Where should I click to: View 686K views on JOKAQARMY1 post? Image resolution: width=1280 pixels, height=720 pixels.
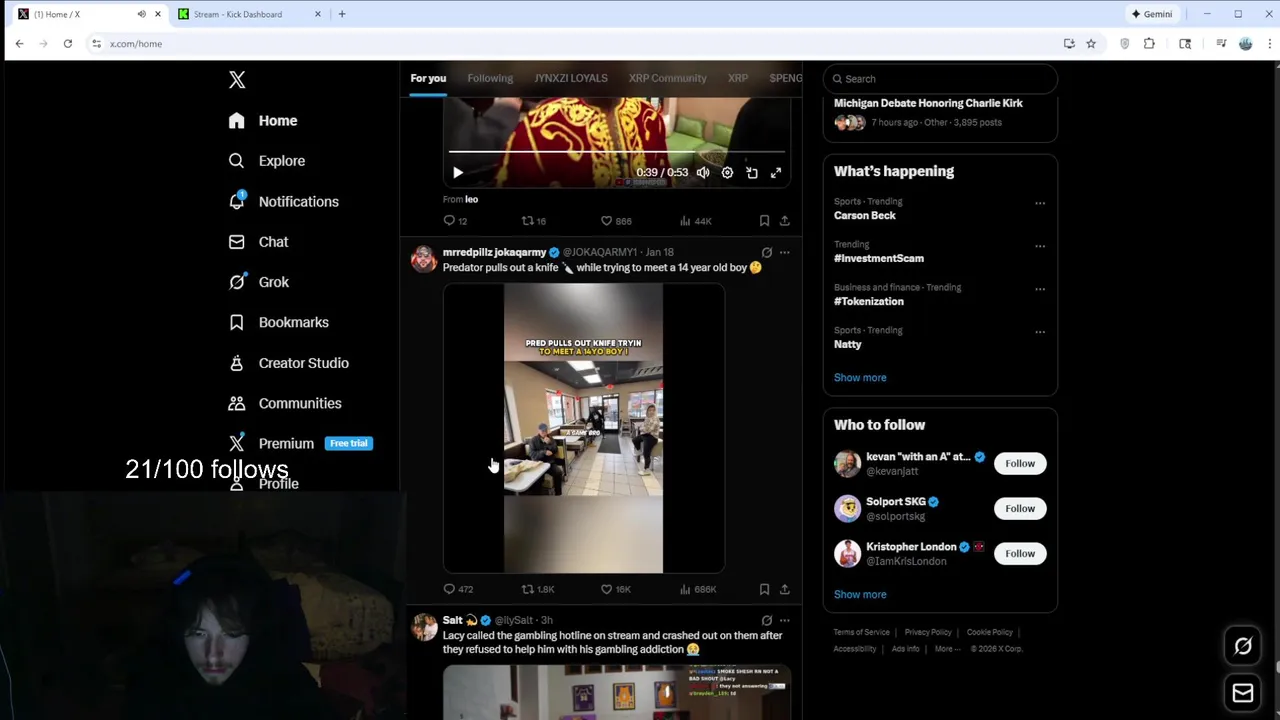click(x=698, y=589)
